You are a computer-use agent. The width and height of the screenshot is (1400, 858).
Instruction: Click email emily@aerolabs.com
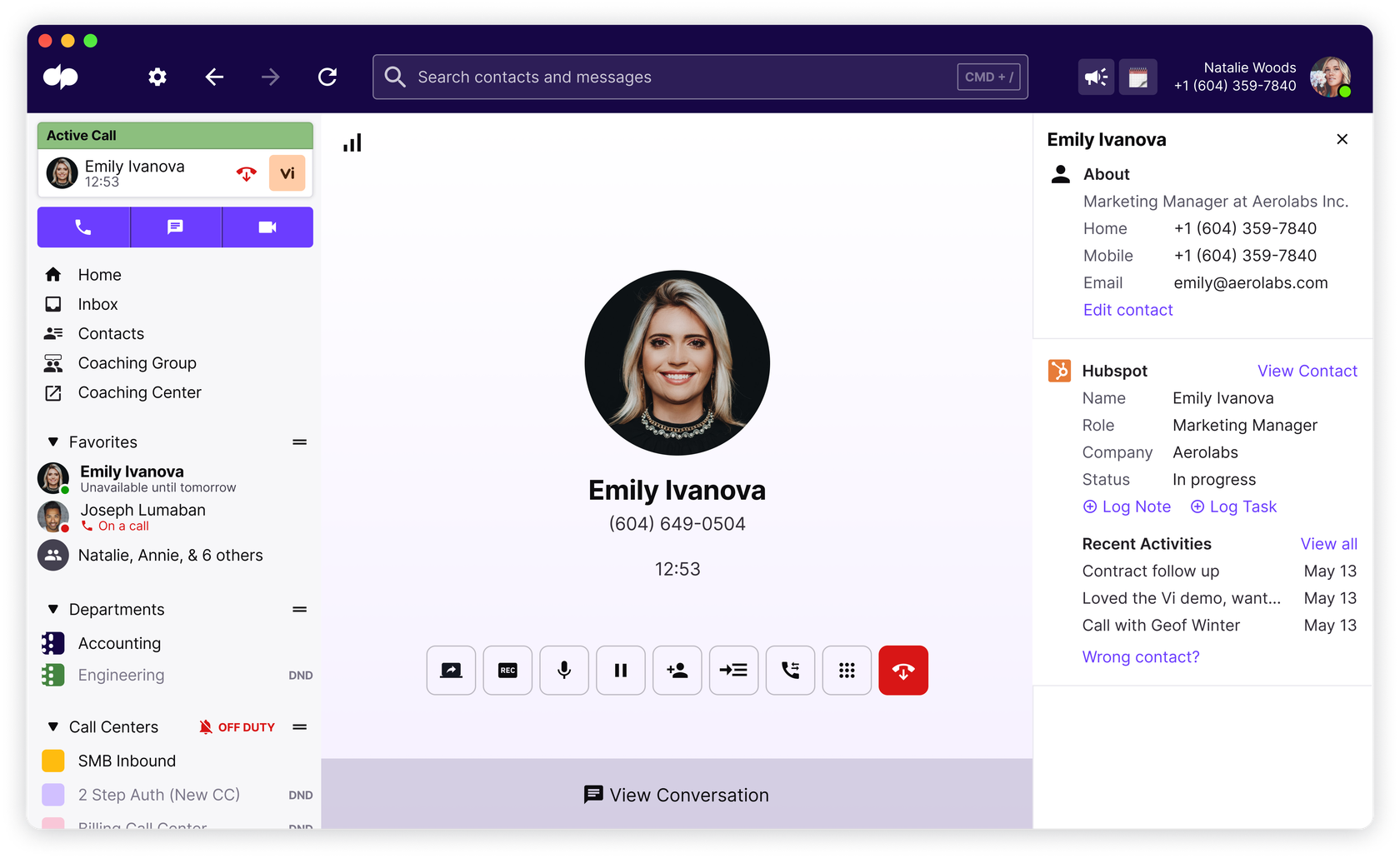click(x=1251, y=282)
